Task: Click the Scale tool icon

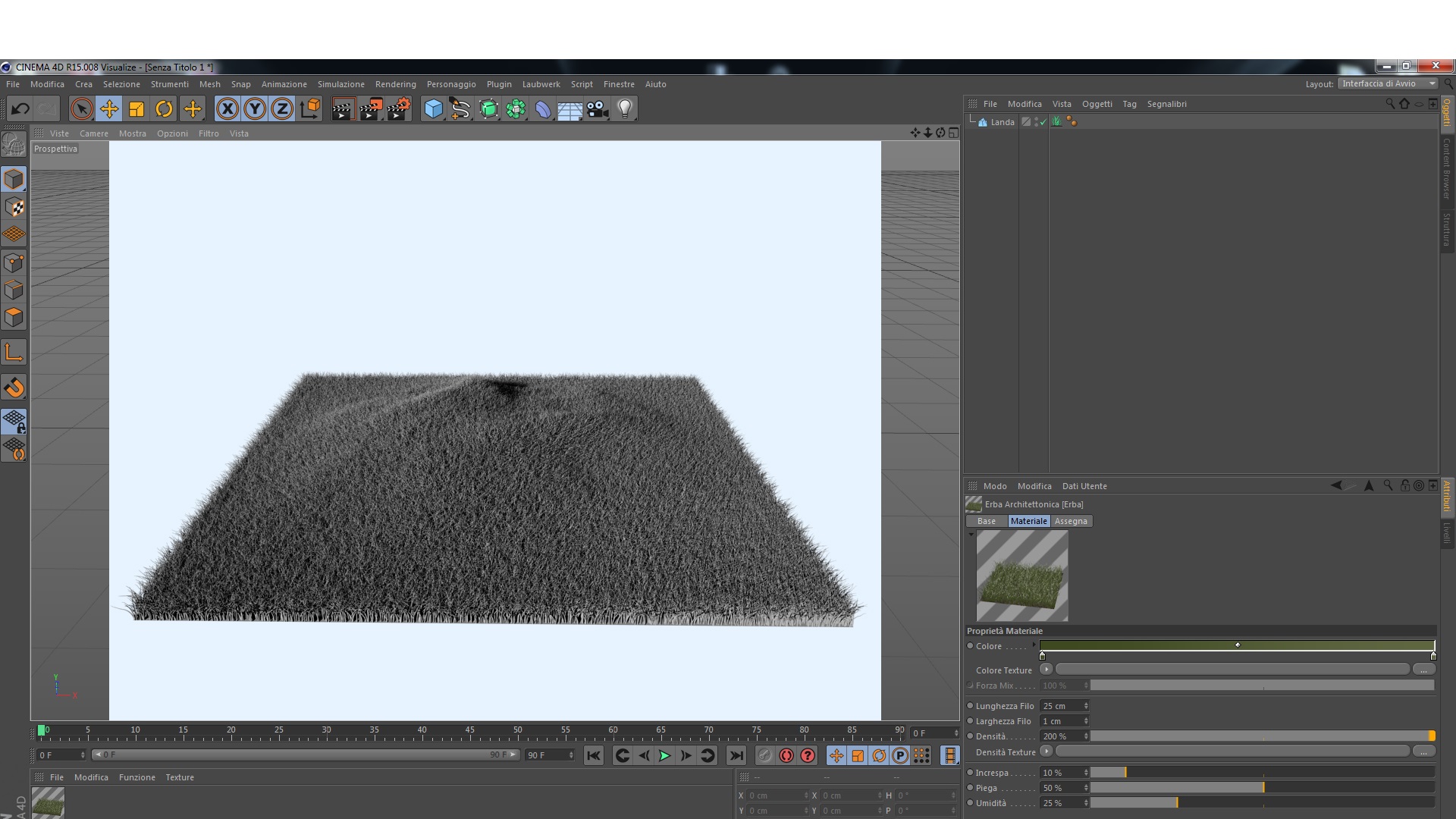Action: click(136, 109)
